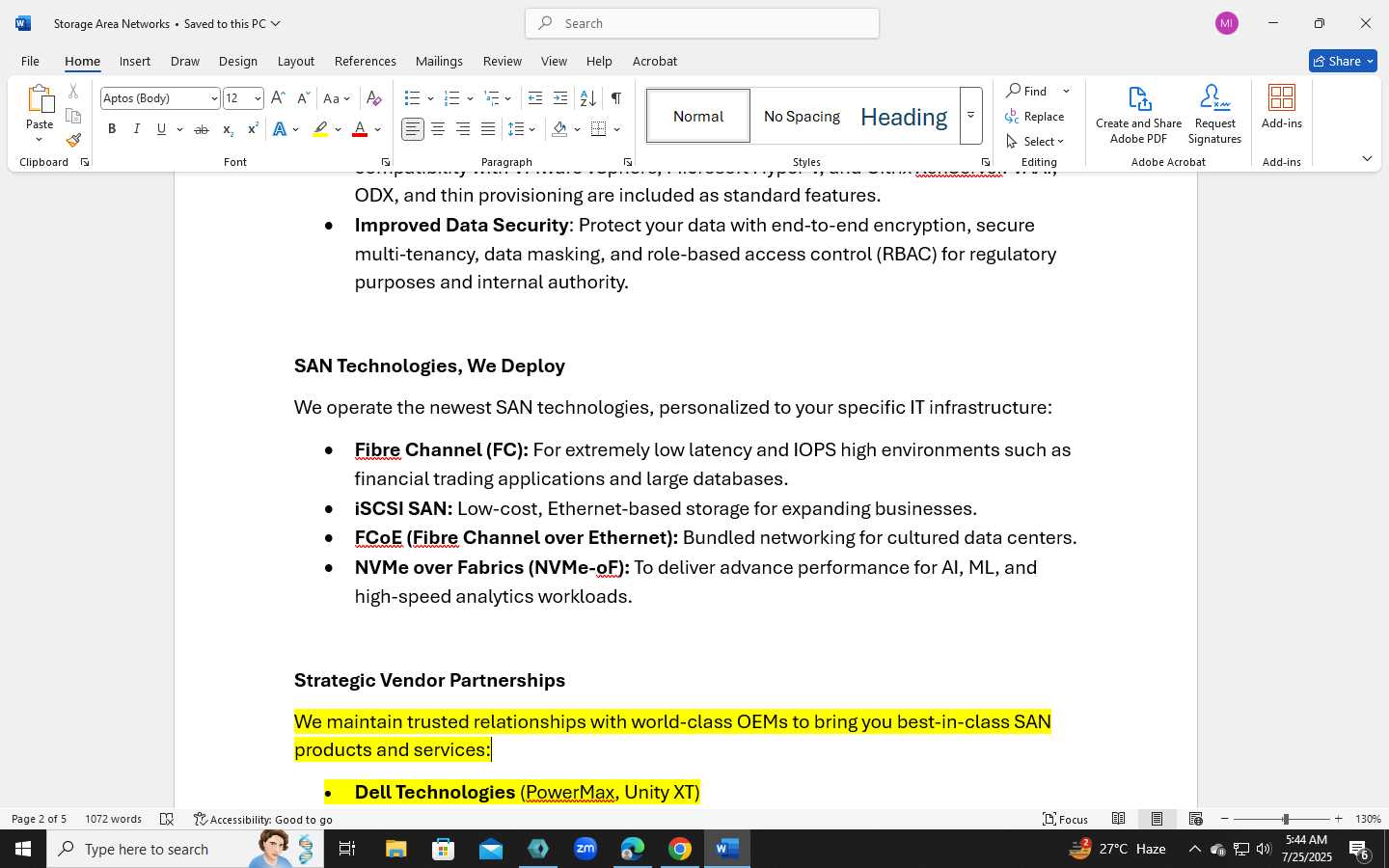Open the Add-ins button
The image size is (1389, 868).
tap(1282, 106)
